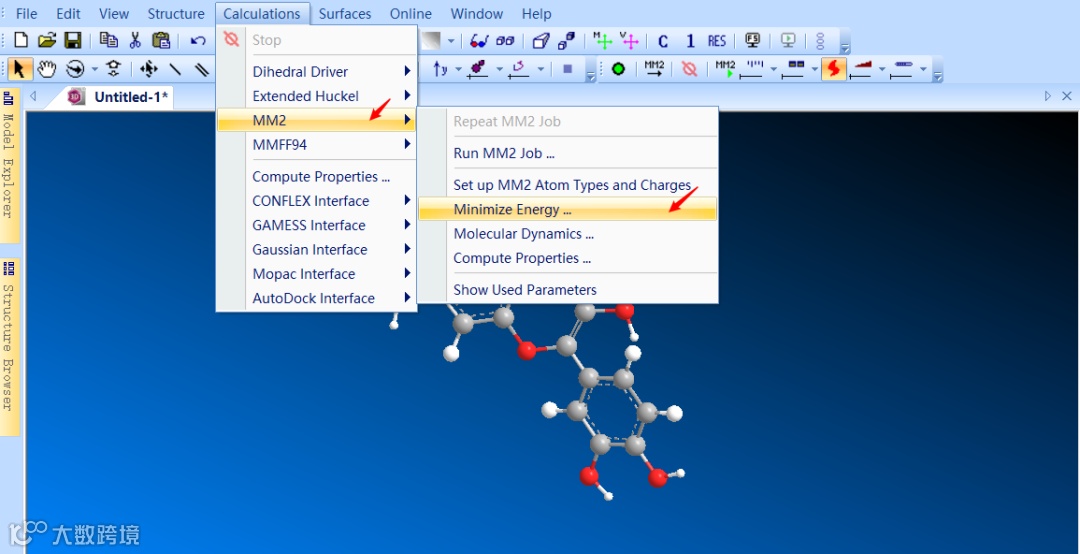Switch to full screen with FS monitor icon

(x=753, y=41)
